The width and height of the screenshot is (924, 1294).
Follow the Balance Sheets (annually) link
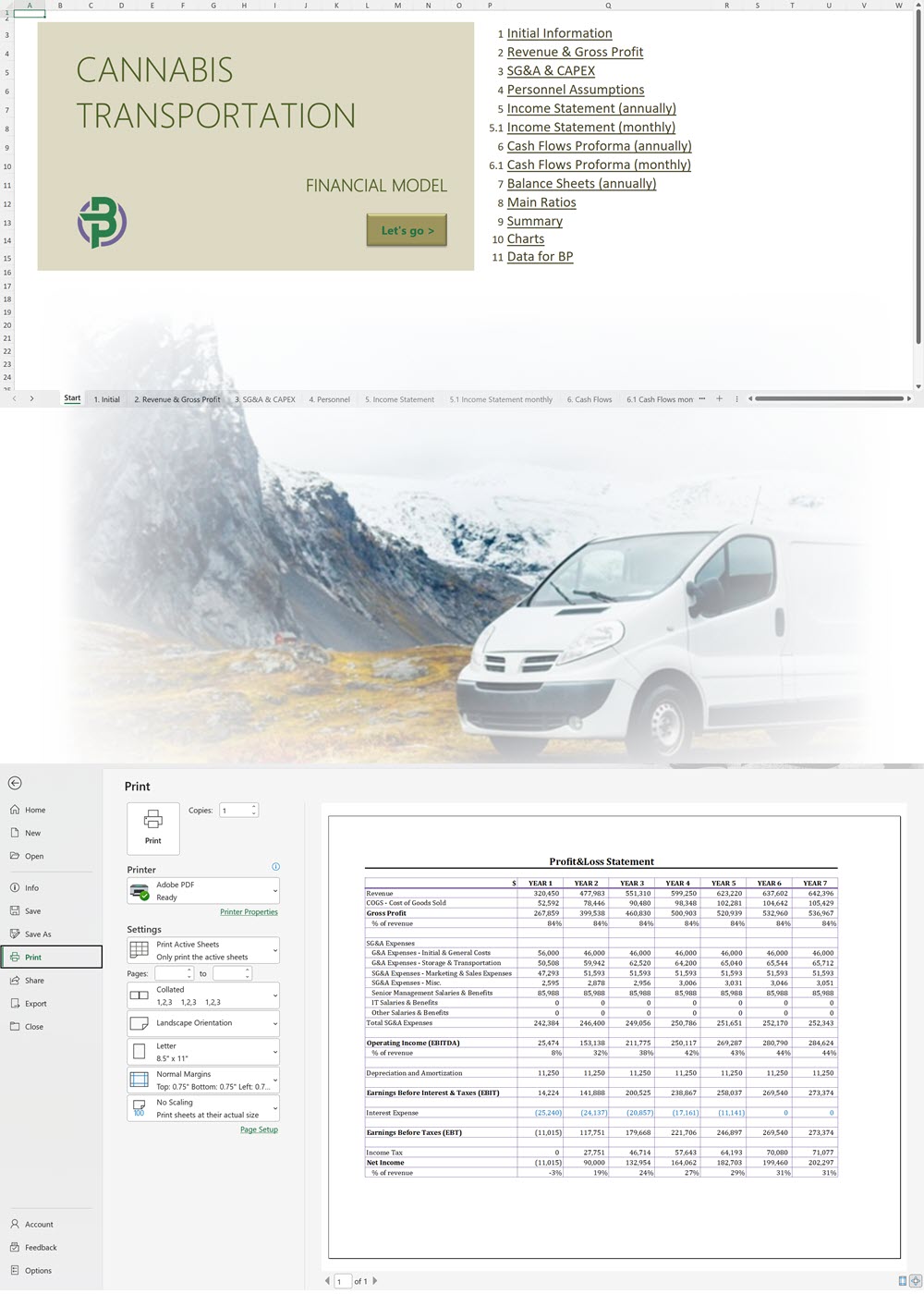click(581, 184)
